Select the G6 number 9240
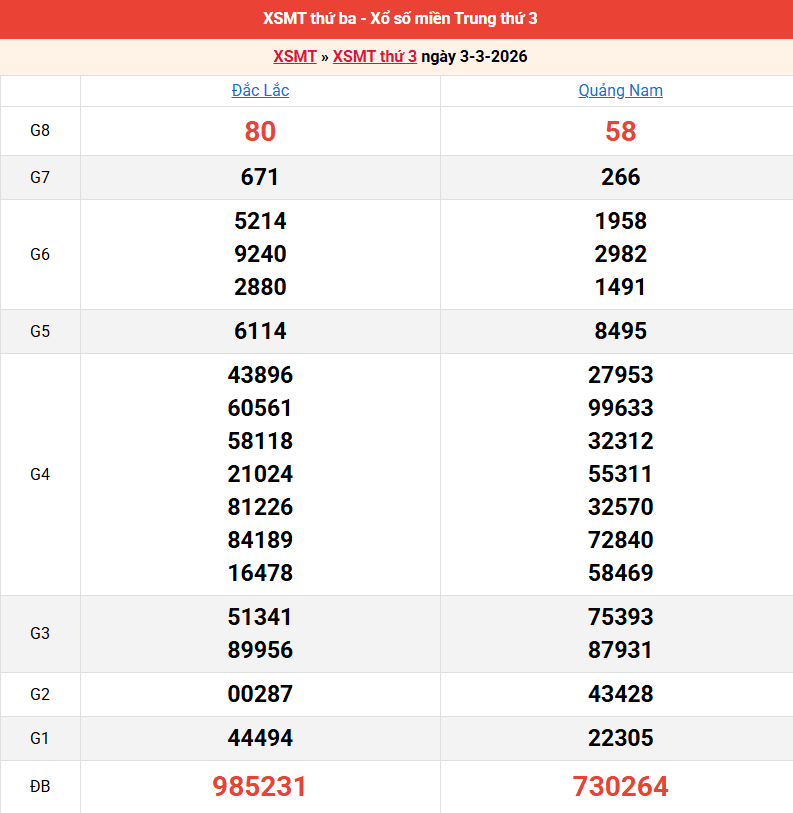Viewport: 793px width, 813px height. (260, 254)
